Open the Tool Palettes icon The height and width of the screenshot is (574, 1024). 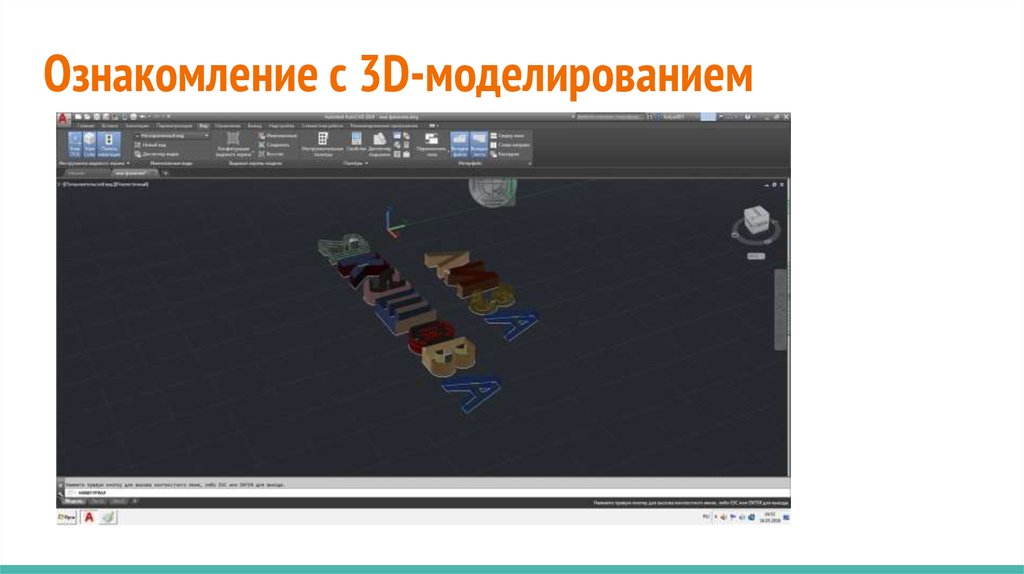tap(322, 141)
